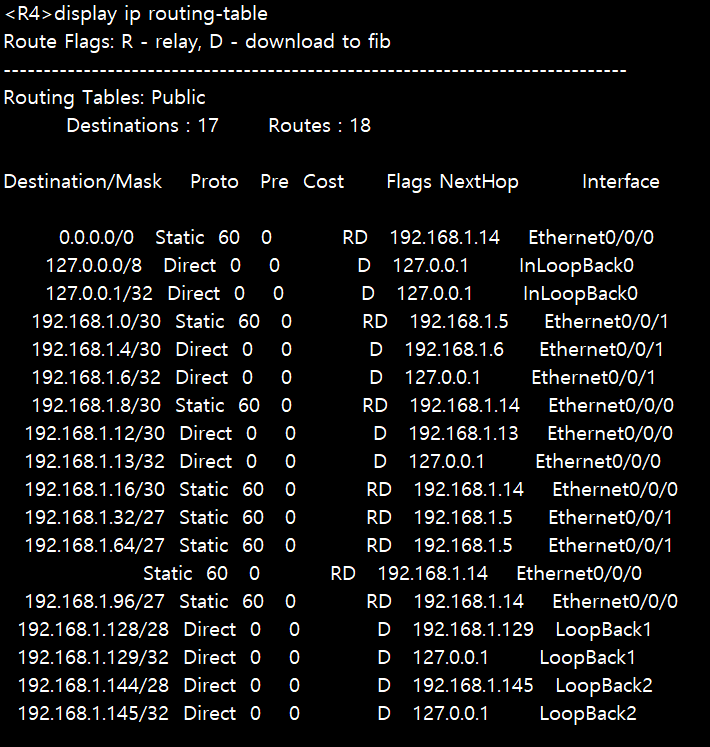The image size is (710, 747).
Task: Click preference 60 in the 192.168.1.96/27 row
Action: coord(253,602)
